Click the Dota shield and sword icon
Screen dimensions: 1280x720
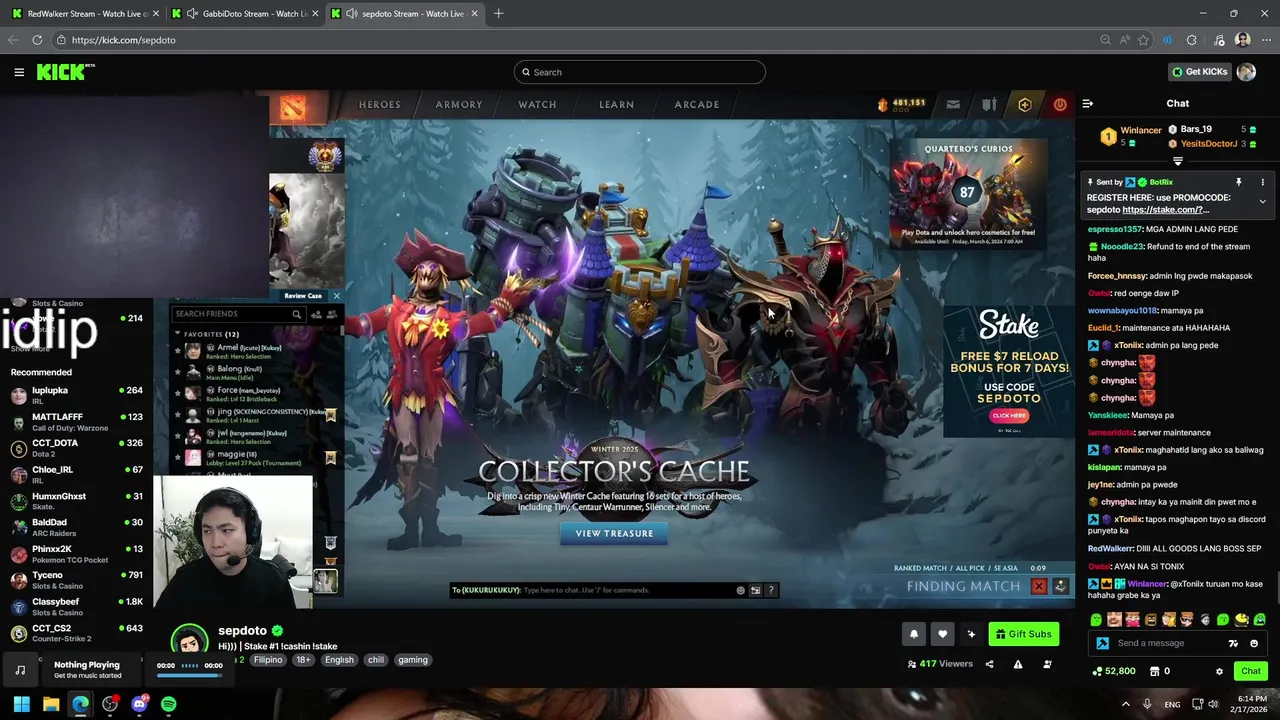point(989,104)
